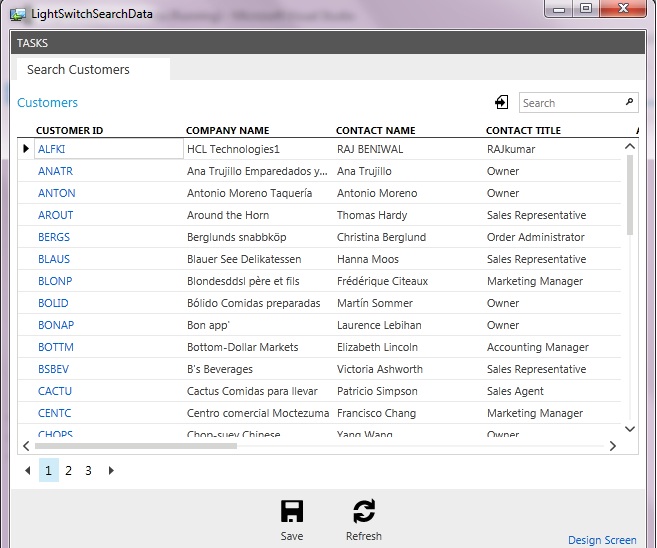The width and height of the screenshot is (657, 548).
Task: Click the Save disk icon
Action: (292, 511)
